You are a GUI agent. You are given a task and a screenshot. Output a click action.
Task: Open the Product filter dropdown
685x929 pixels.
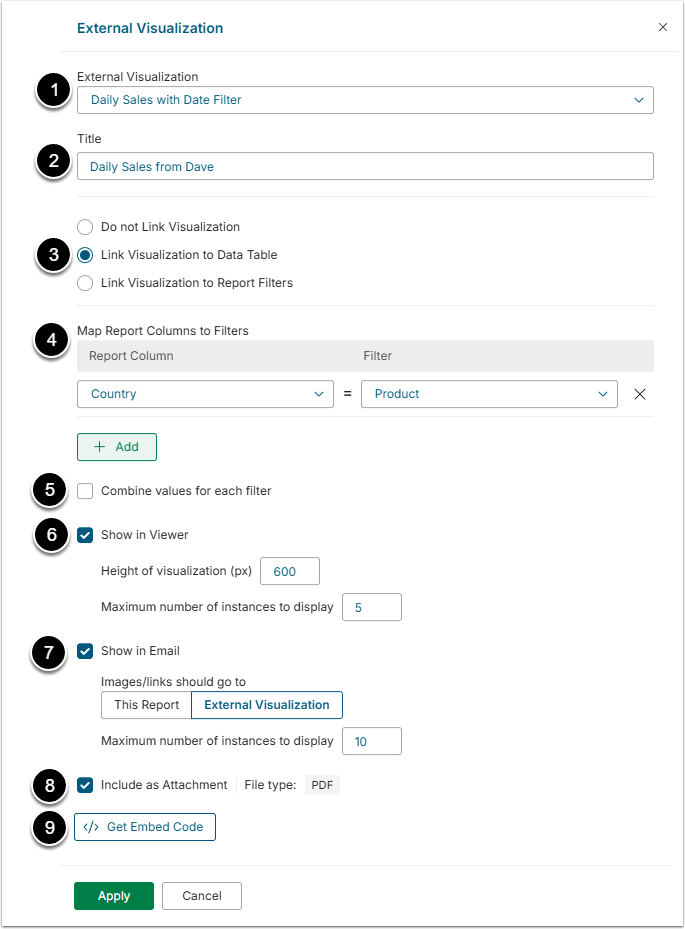click(489, 394)
